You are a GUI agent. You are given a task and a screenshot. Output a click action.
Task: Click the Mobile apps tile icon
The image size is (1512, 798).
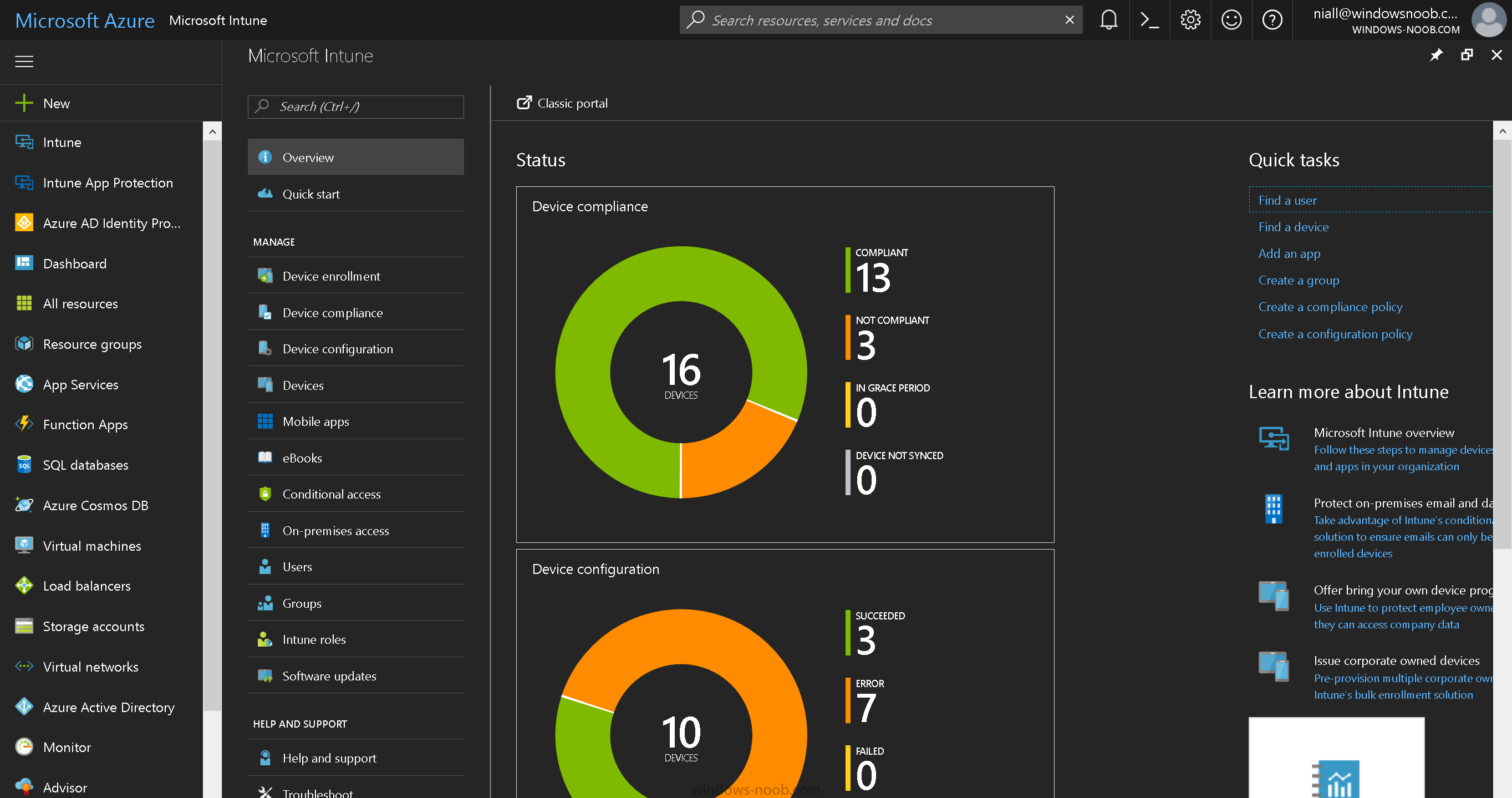tap(264, 421)
